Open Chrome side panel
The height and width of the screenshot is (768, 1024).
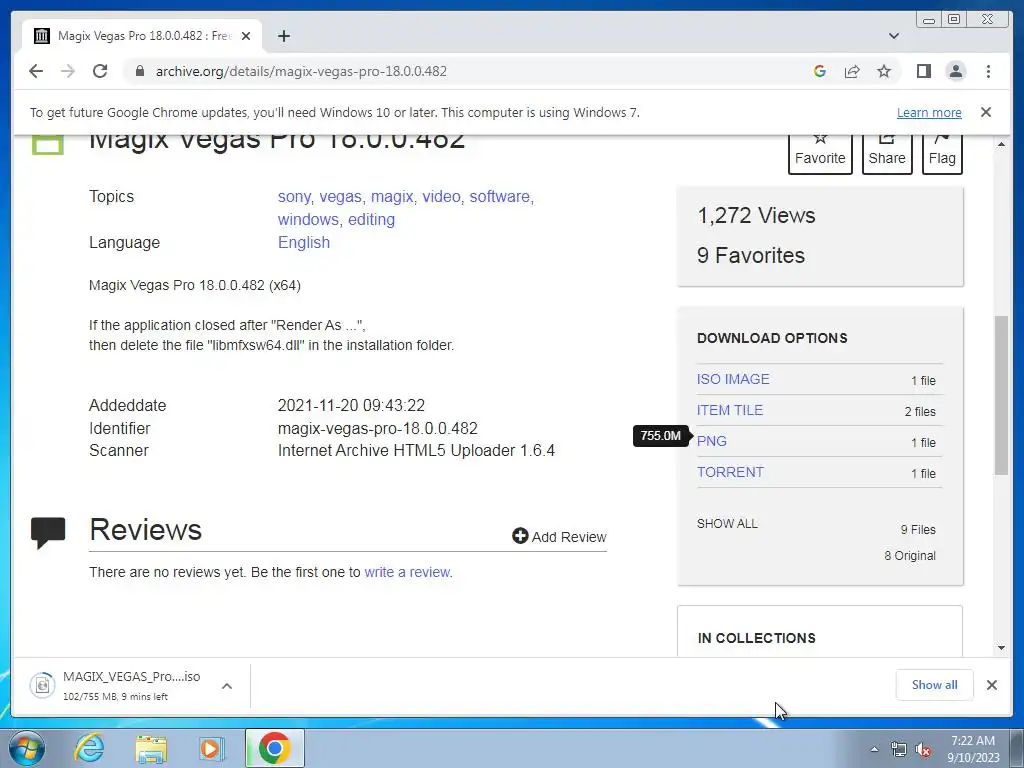coord(923,71)
